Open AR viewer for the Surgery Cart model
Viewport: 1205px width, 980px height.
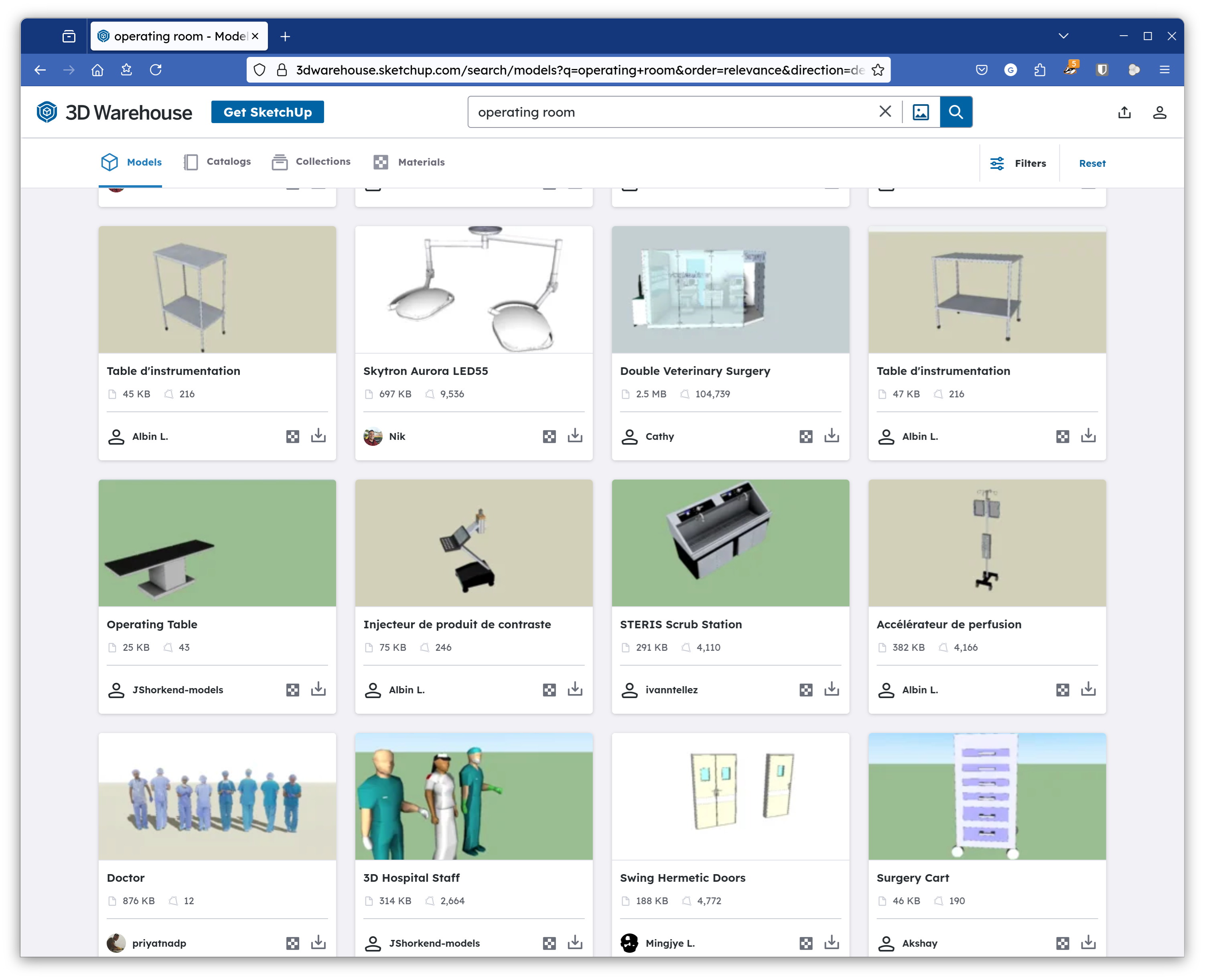1062,943
